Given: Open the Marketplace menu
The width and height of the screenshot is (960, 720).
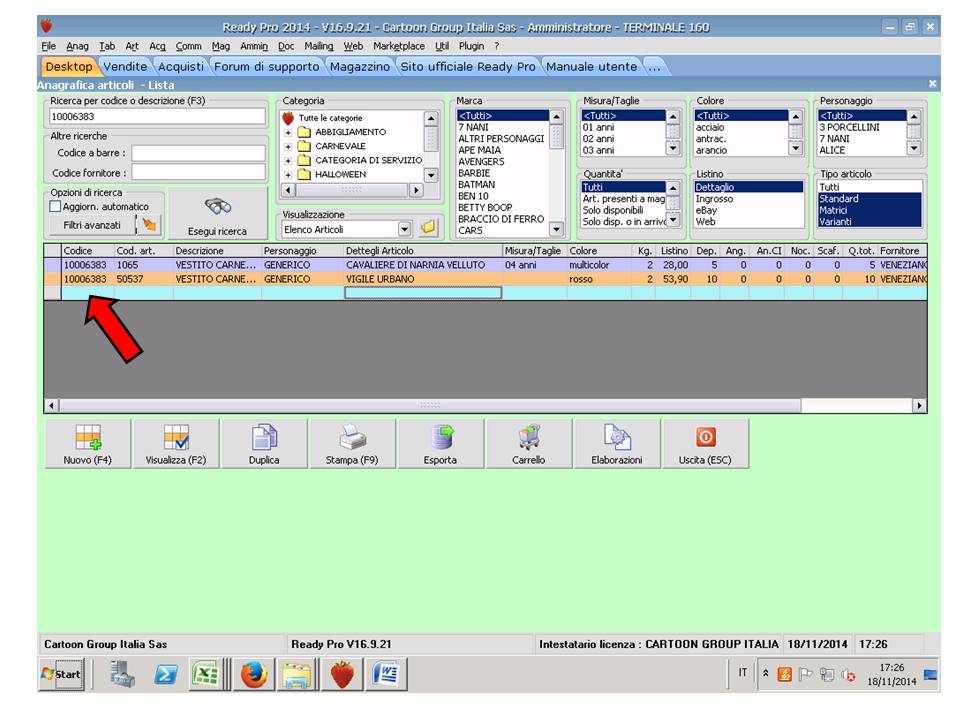Looking at the screenshot, I should (x=399, y=46).
